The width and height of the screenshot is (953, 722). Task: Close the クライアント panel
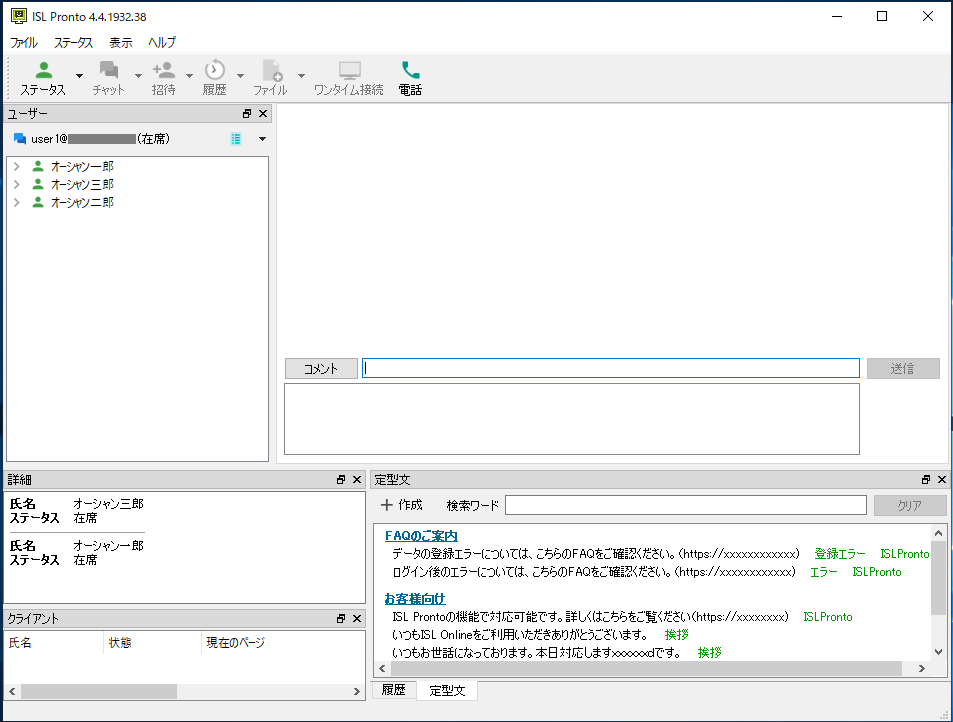pyautogui.click(x=357, y=618)
